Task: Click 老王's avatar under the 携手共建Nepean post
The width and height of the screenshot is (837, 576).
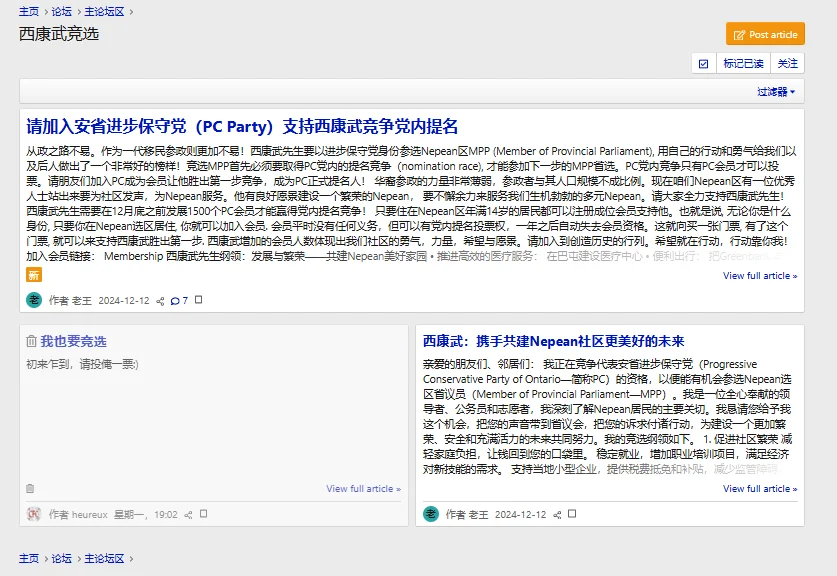Action: tap(431, 514)
